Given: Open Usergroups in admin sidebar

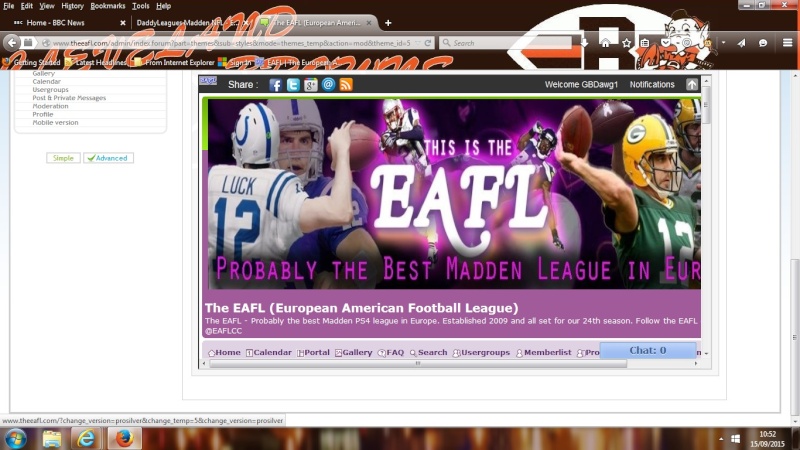Looking at the screenshot, I should [x=50, y=90].
